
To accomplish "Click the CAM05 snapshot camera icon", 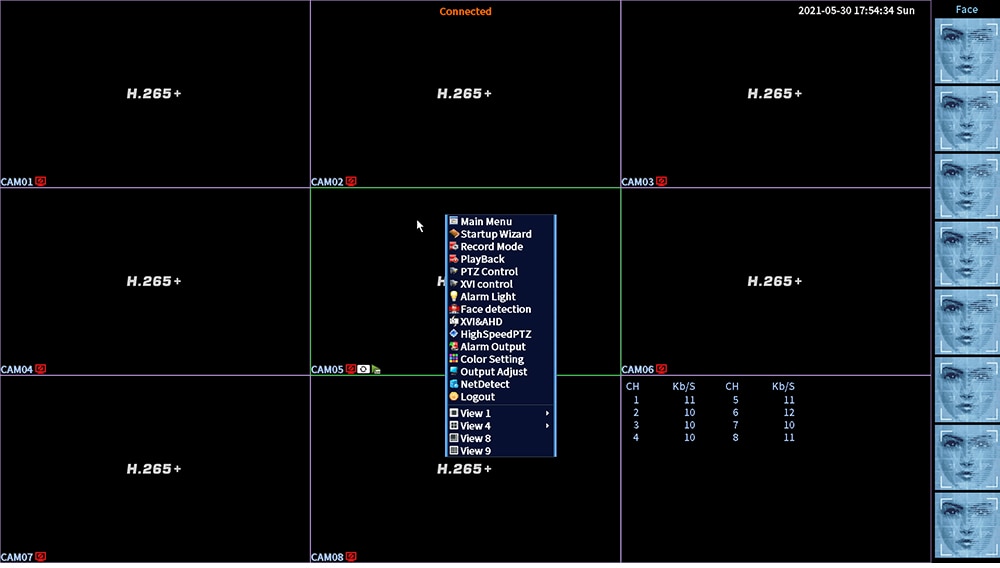I will pos(363,369).
